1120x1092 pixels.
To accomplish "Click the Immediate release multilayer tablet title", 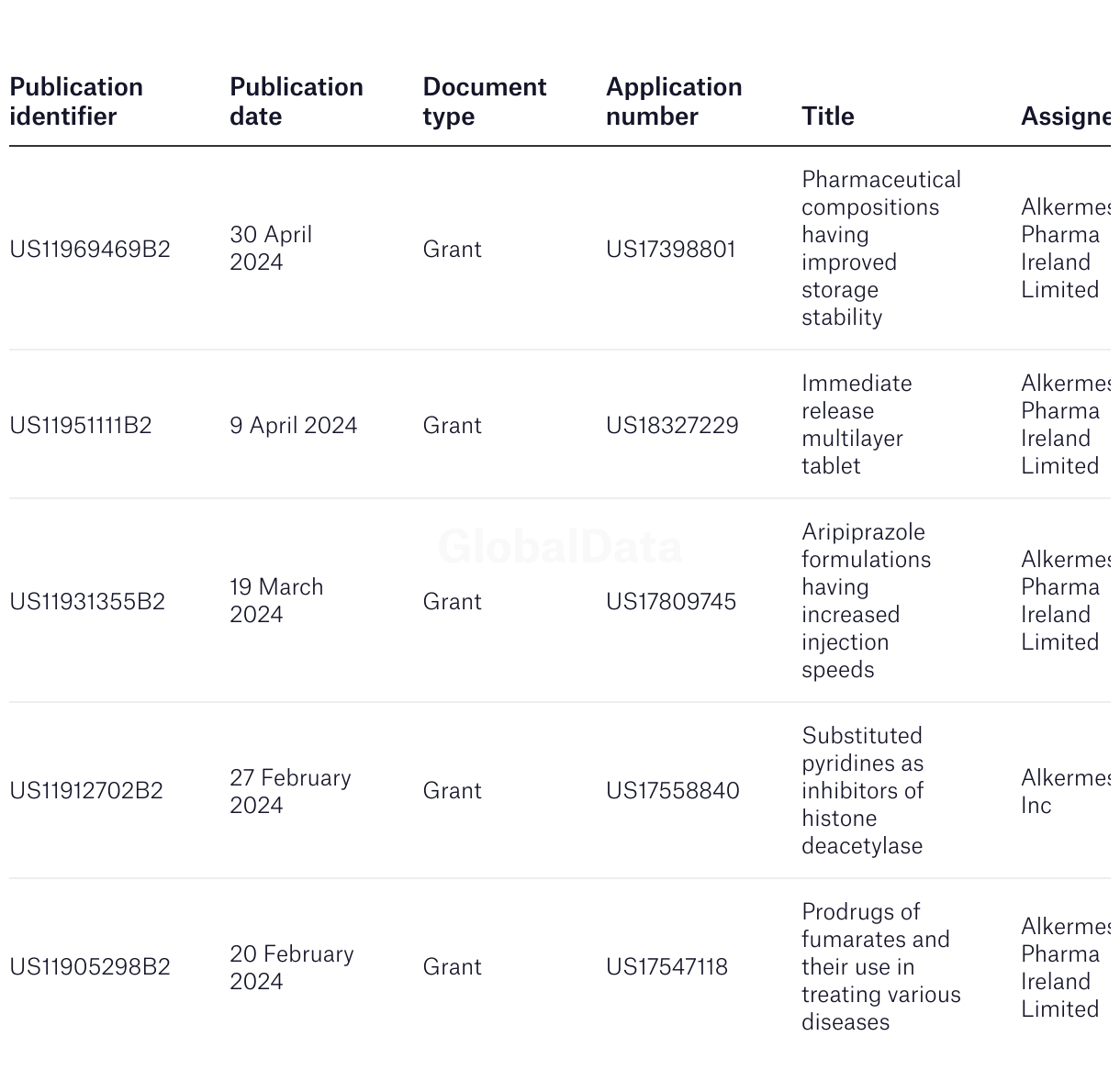I will (x=857, y=425).
